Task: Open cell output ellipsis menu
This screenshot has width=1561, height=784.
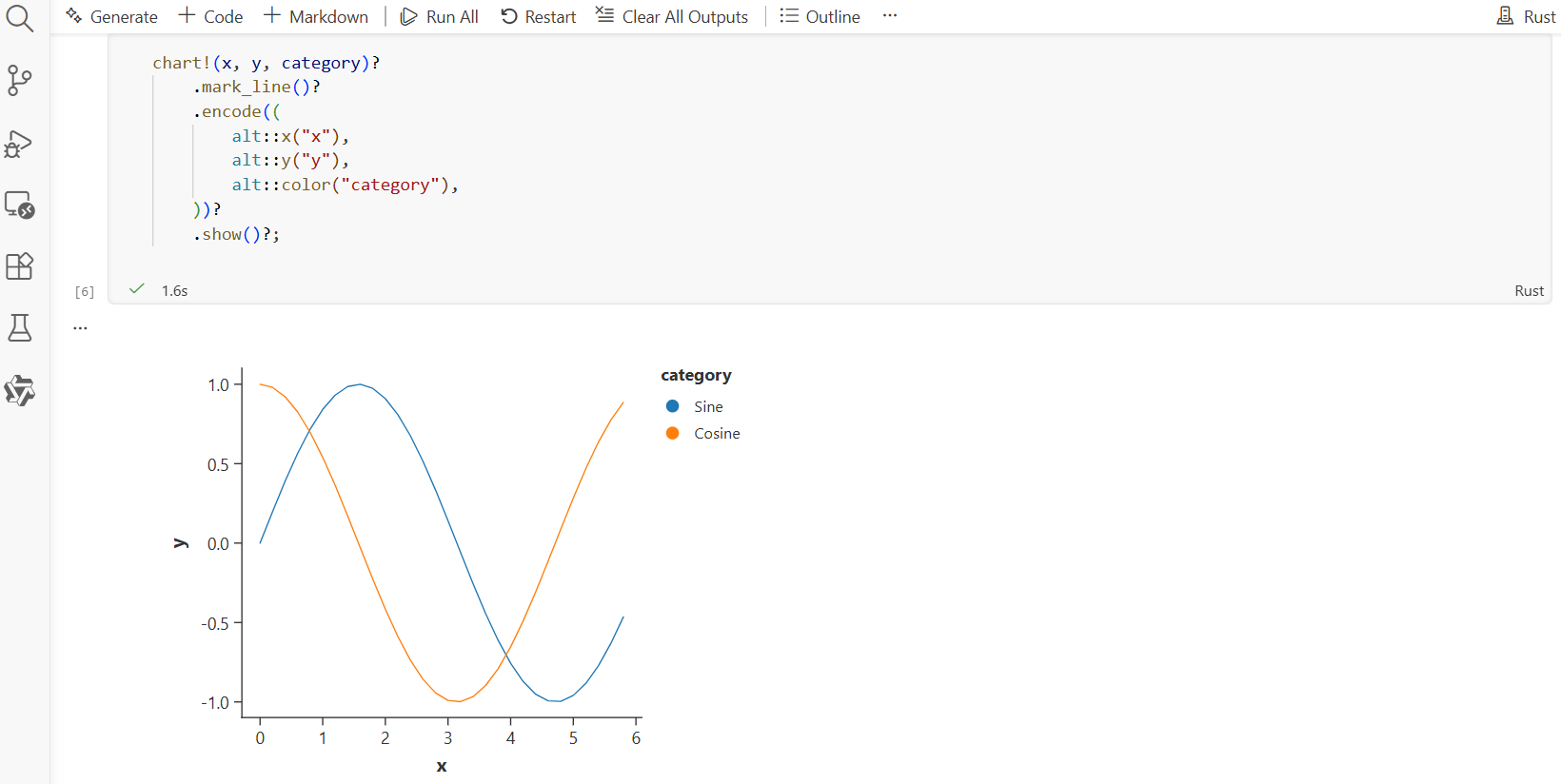Action: (80, 327)
